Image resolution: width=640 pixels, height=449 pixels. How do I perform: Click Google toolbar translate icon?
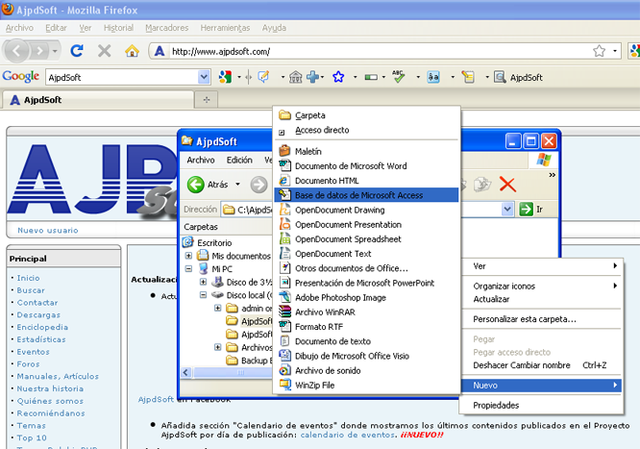(x=433, y=77)
